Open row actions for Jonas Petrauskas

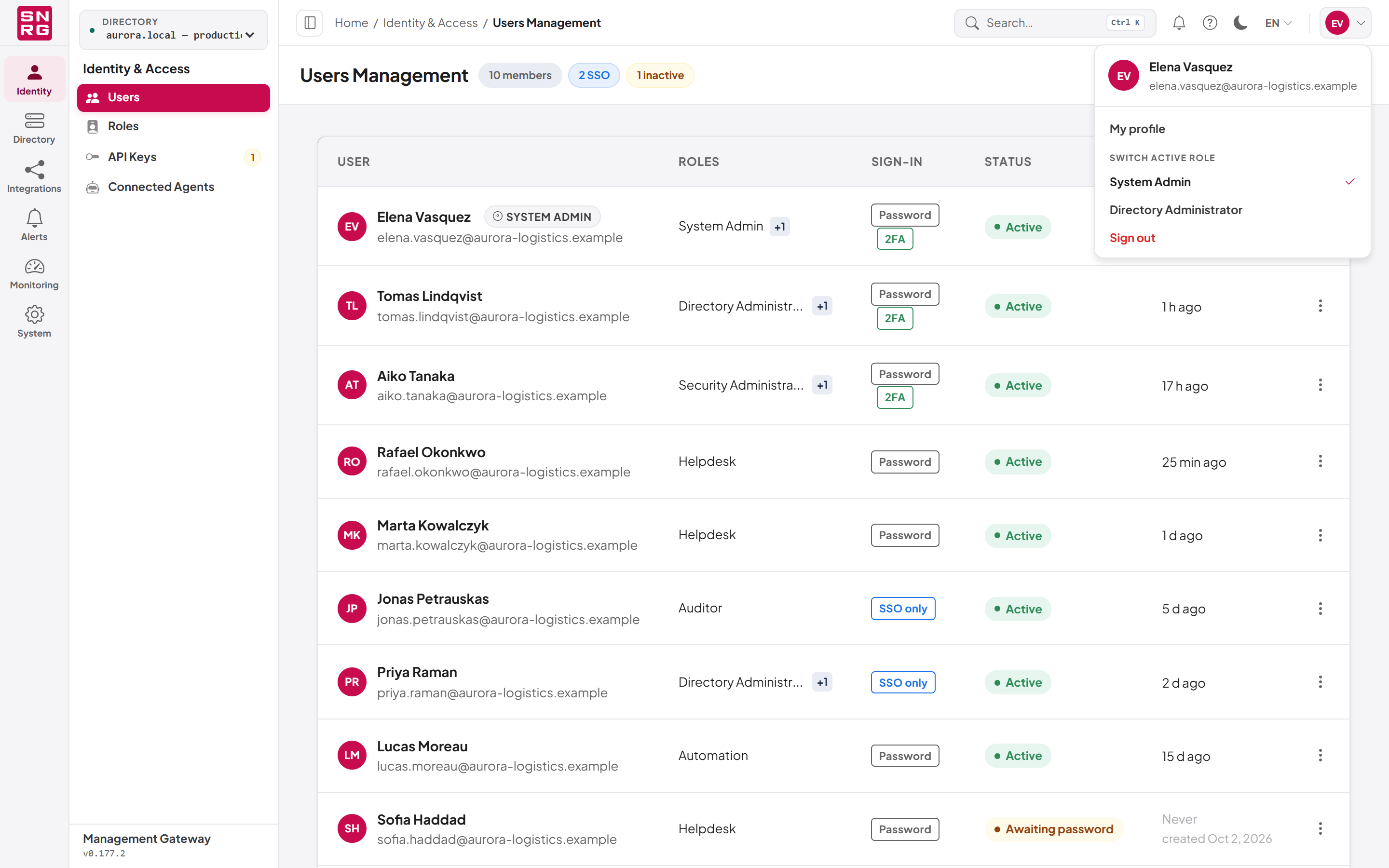(x=1320, y=609)
